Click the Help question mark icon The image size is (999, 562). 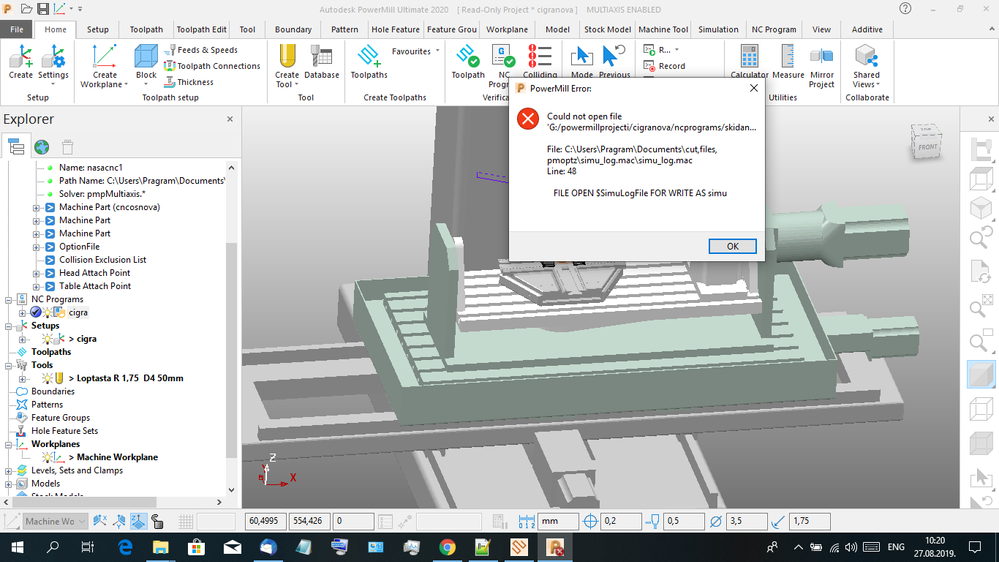[905, 9]
